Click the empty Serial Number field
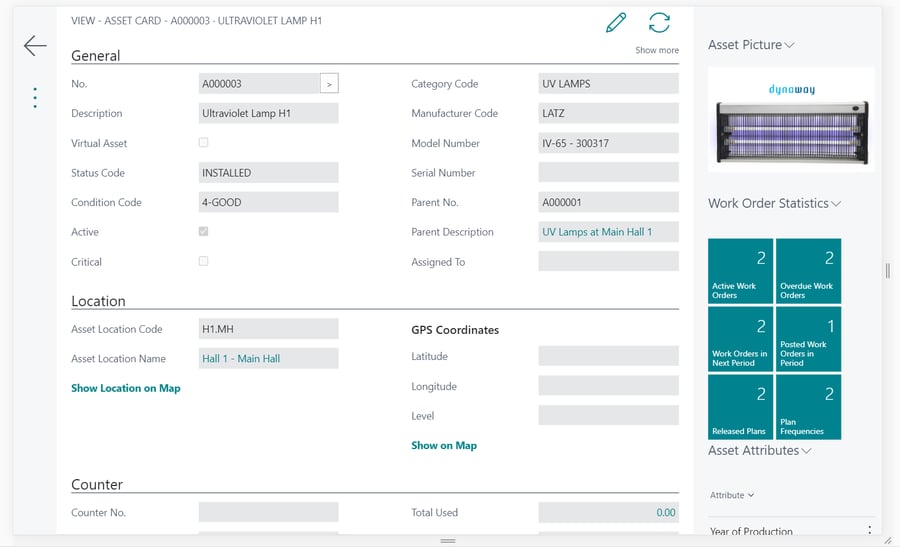The width and height of the screenshot is (900, 548). pos(608,172)
